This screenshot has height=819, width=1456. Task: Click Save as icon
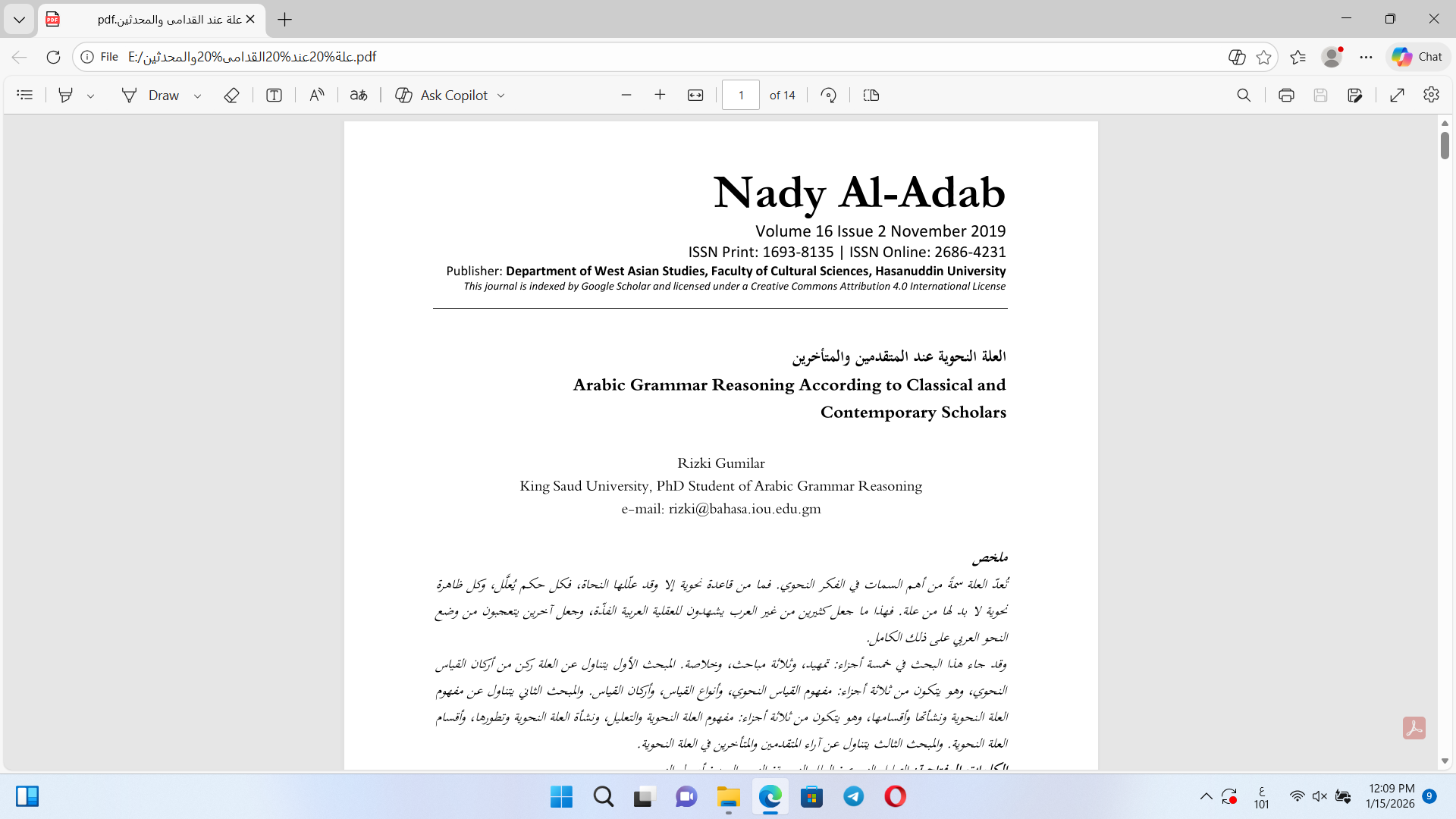[x=1355, y=95]
